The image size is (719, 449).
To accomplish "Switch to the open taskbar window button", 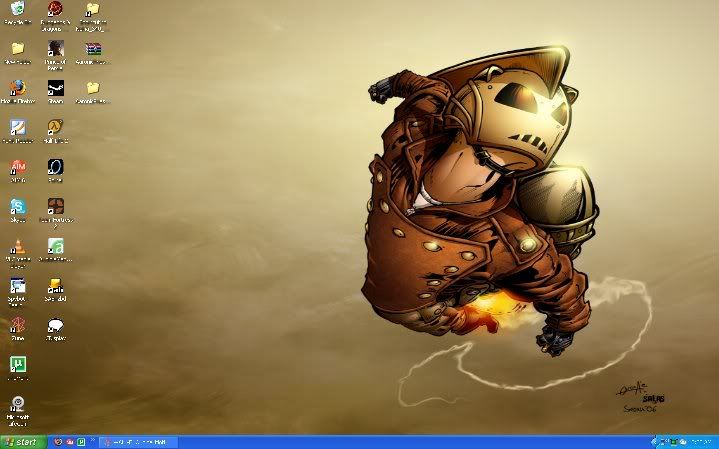I will (x=138, y=442).
